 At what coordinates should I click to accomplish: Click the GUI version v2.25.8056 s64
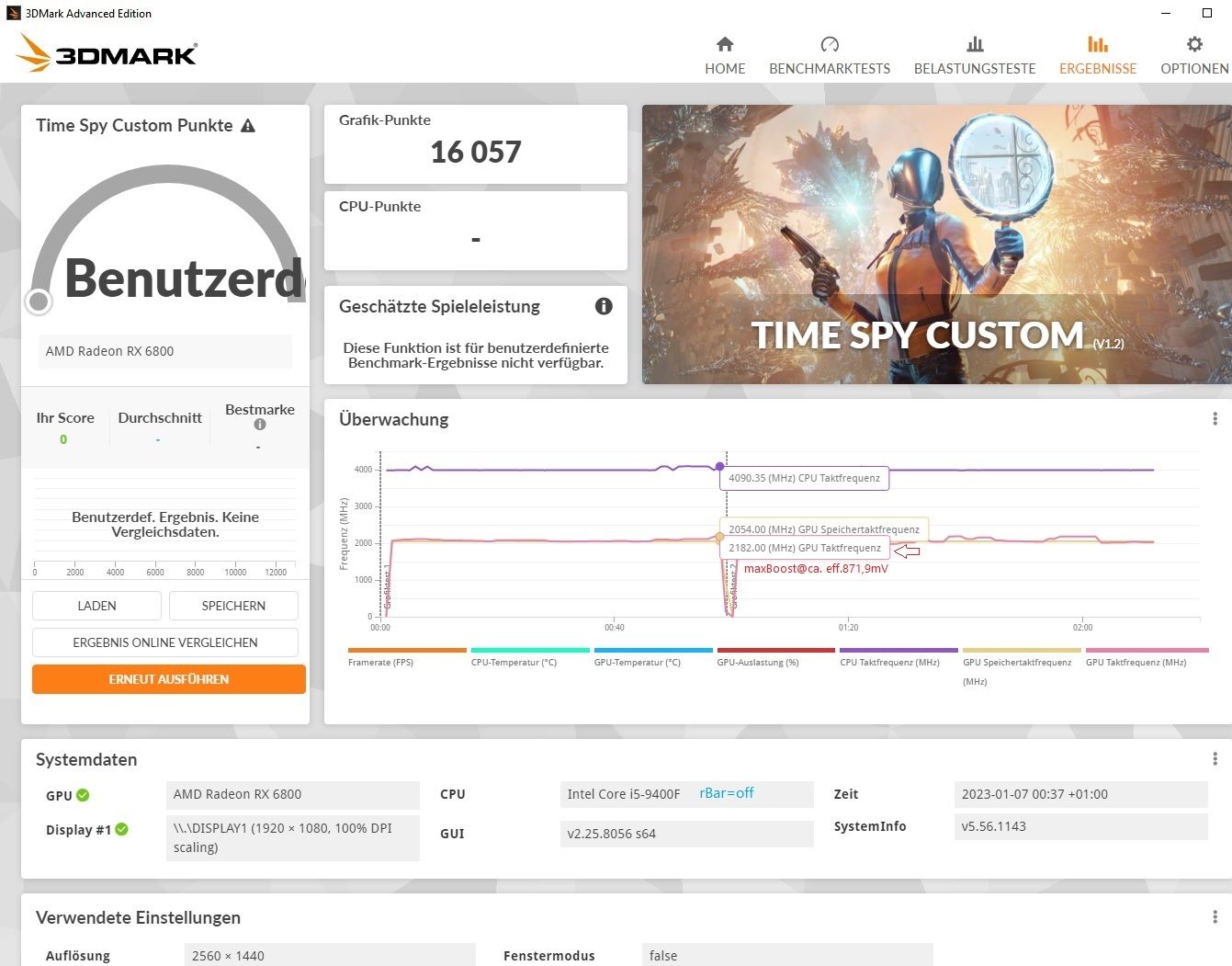687,834
